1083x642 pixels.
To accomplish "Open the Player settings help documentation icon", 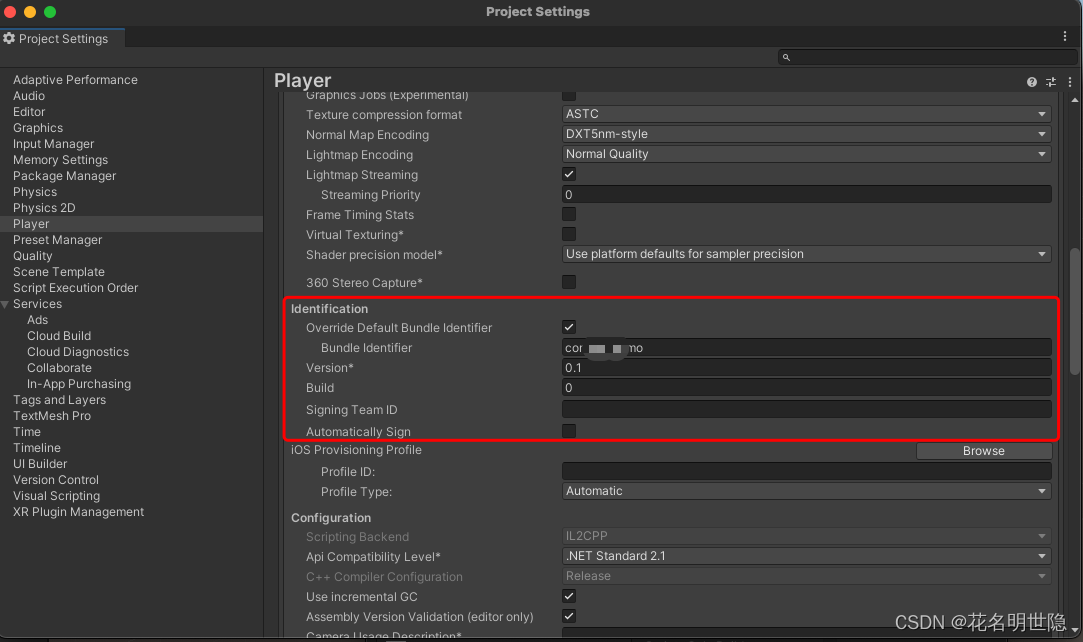I will point(1031,81).
